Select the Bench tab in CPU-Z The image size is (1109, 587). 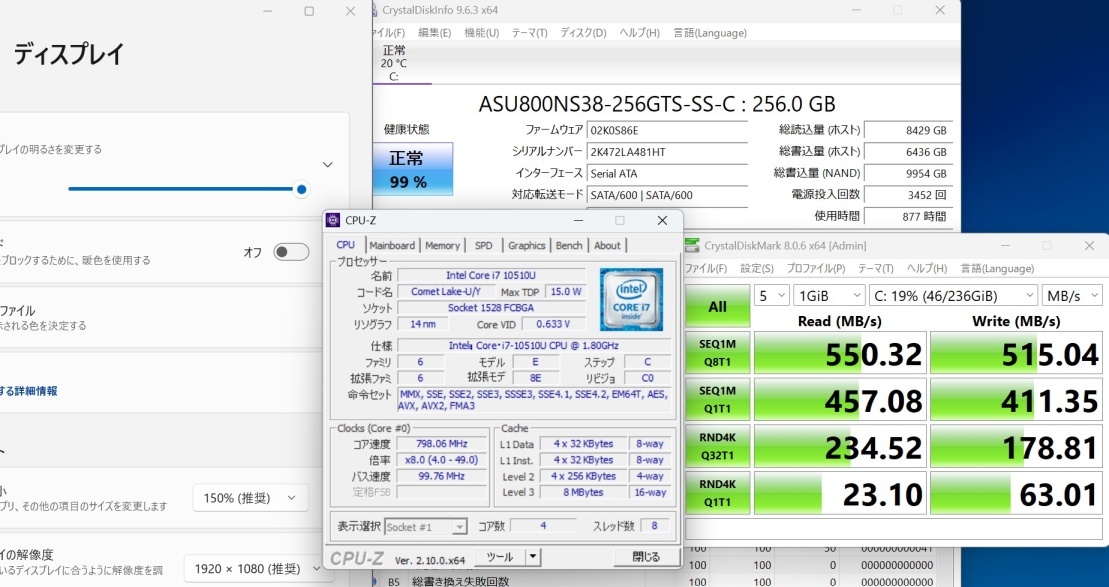[x=569, y=245]
